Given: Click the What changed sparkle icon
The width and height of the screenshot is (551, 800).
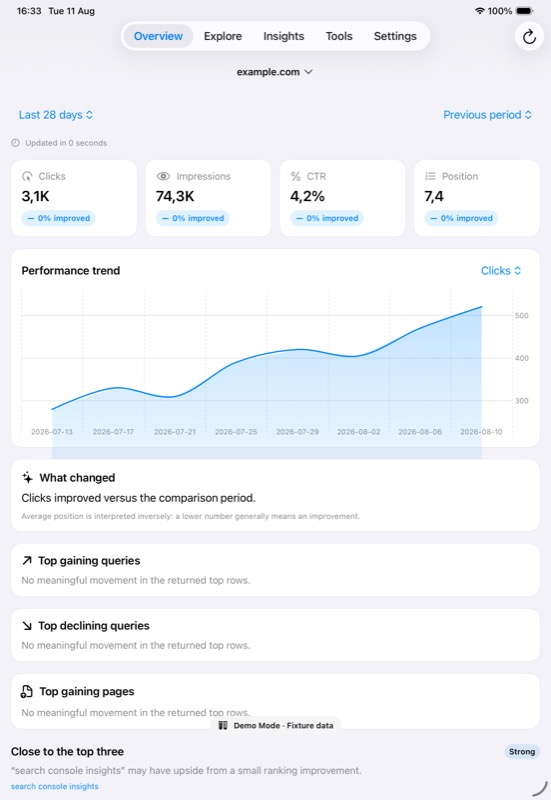Looking at the screenshot, I should pos(28,478).
